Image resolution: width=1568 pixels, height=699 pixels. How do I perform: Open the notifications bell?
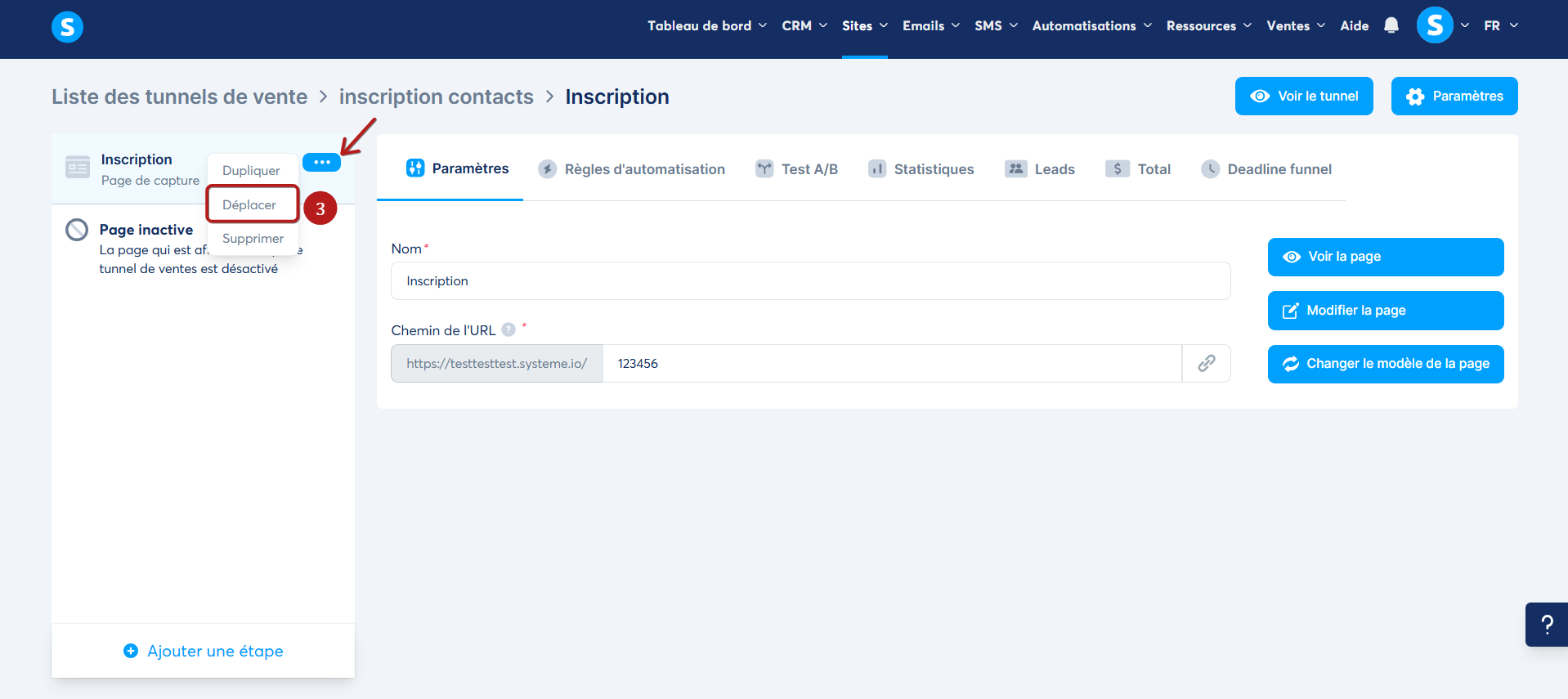[1391, 25]
